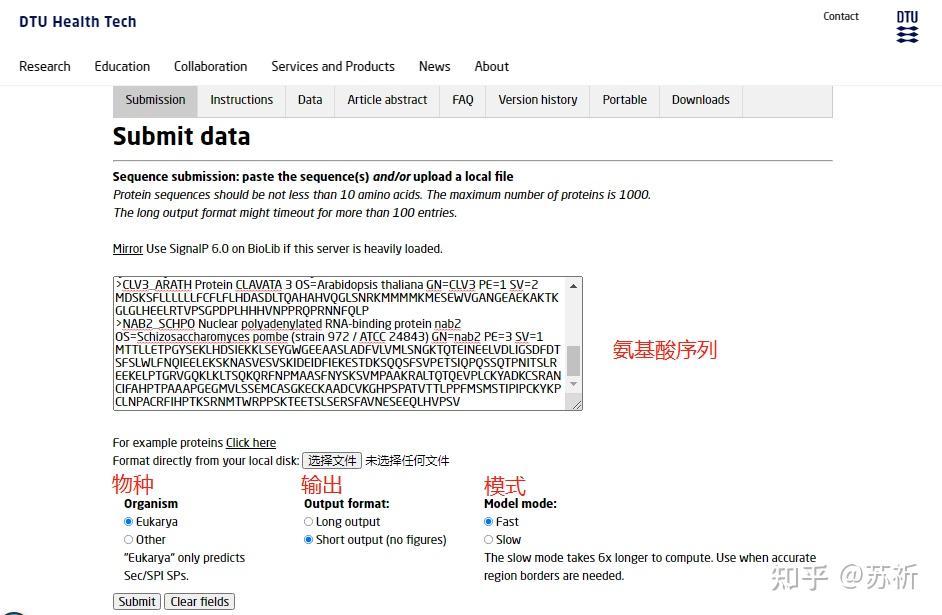Load example proteins via Click here link

[251, 442]
